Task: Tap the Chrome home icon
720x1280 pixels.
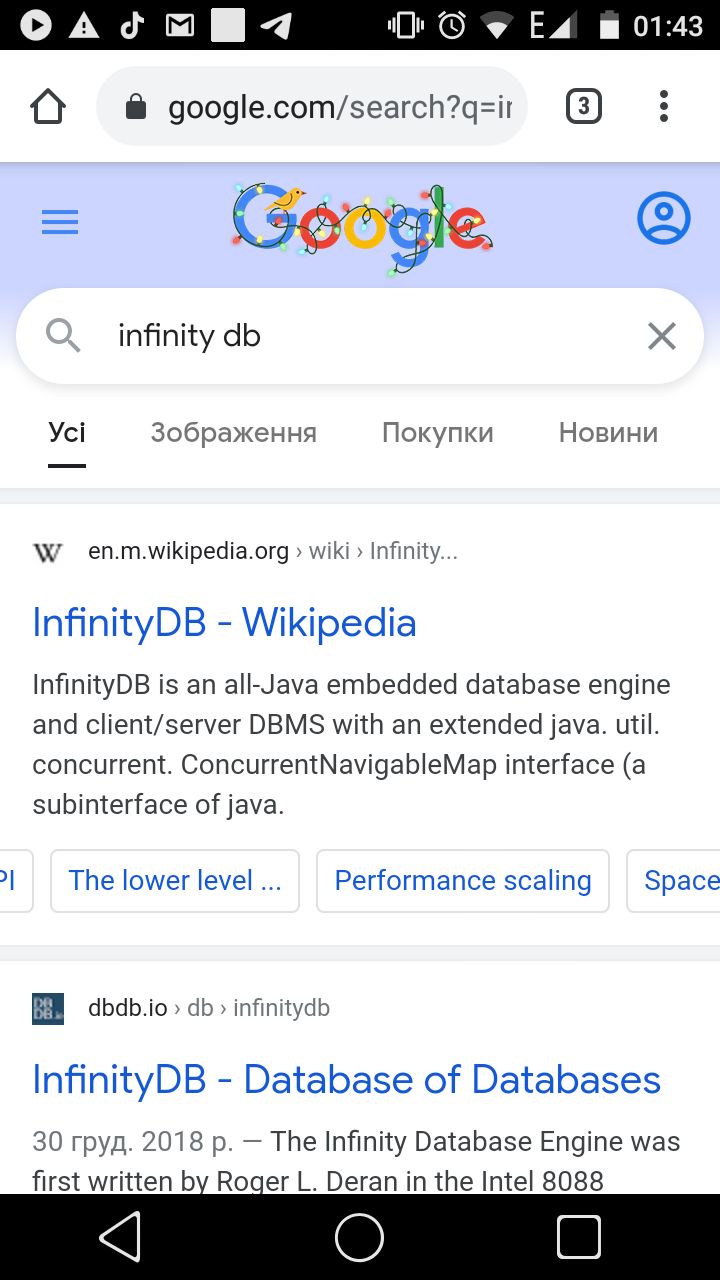Action: pos(48,106)
